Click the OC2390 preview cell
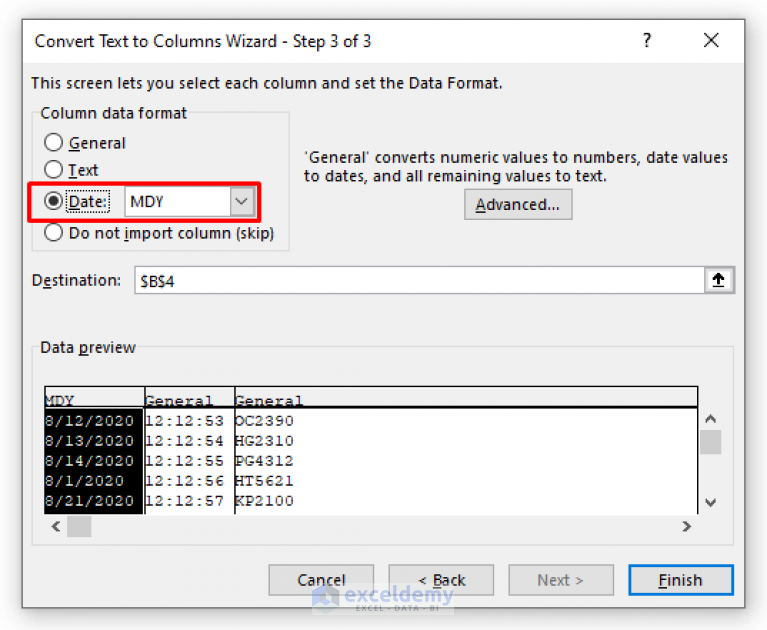Image resolution: width=767 pixels, height=630 pixels. point(264,421)
